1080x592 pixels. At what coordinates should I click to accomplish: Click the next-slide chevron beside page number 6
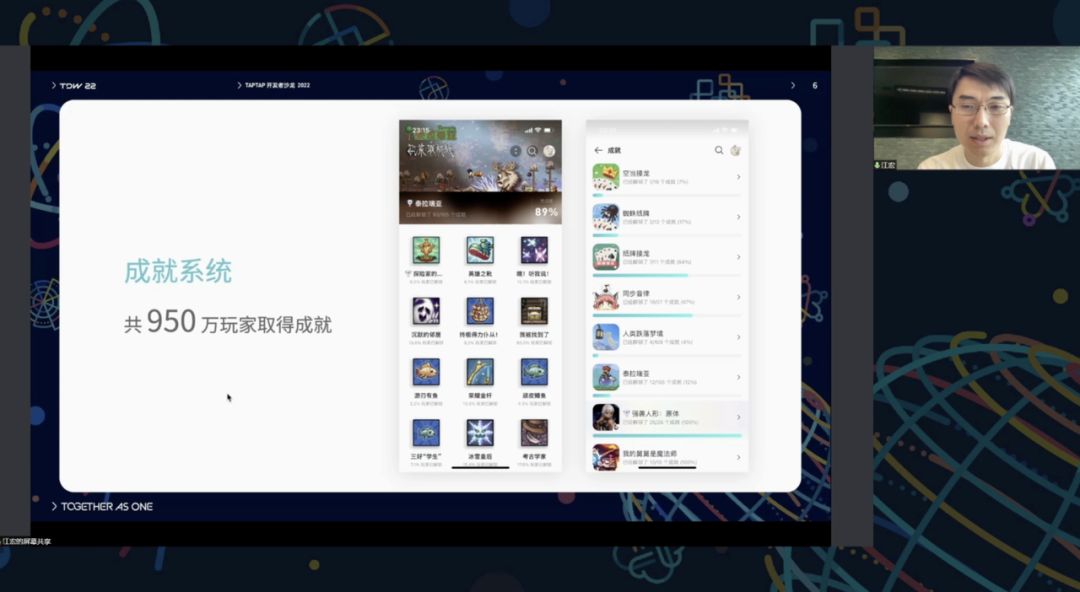tap(793, 85)
